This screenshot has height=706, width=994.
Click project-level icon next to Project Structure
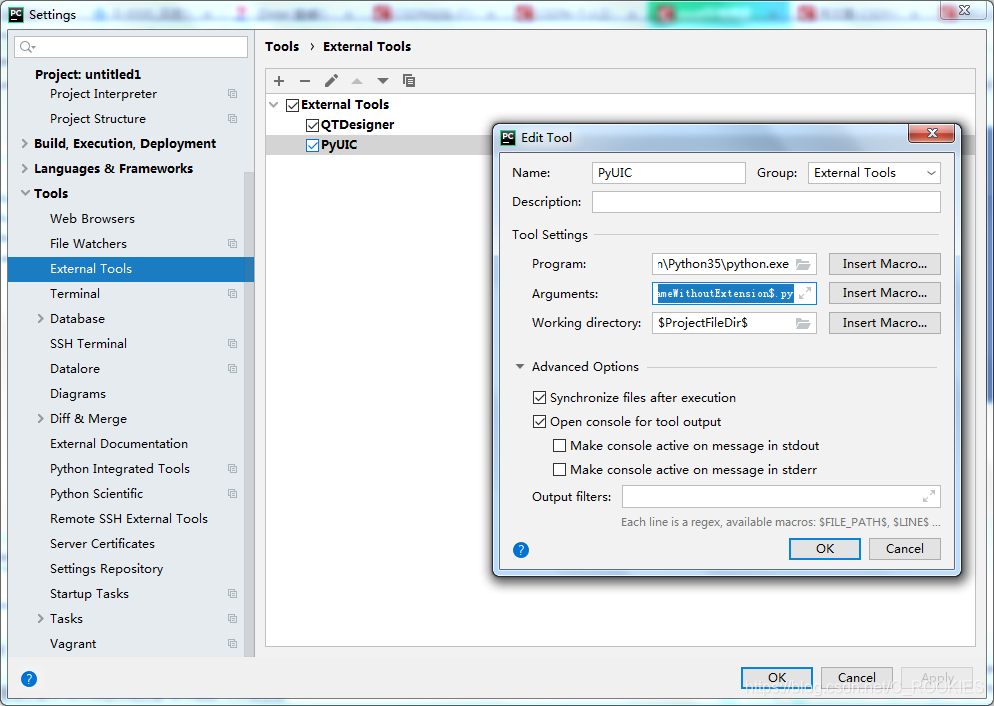(x=233, y=119)
